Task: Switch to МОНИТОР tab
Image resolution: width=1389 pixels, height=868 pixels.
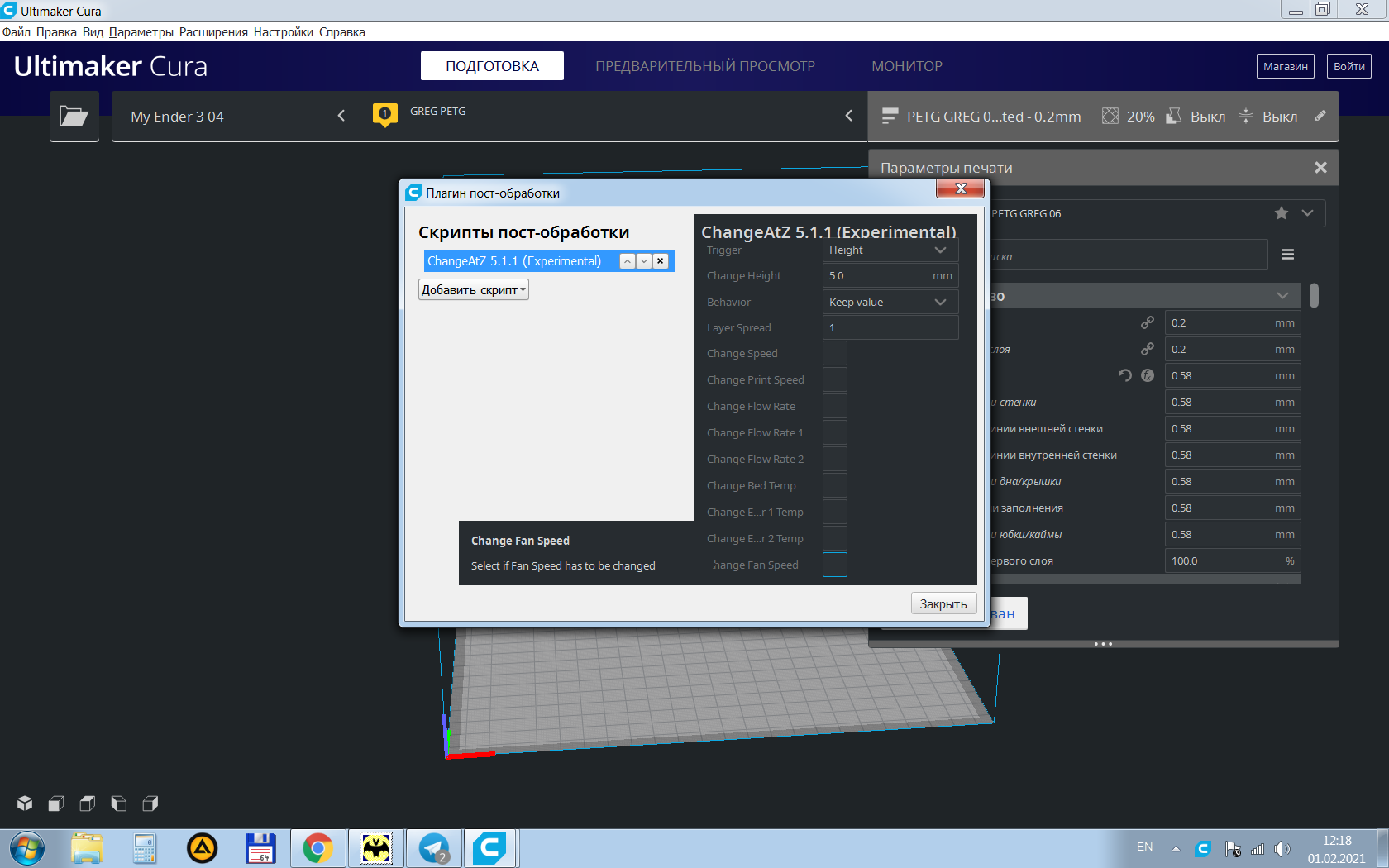Action: click(907, 66)
